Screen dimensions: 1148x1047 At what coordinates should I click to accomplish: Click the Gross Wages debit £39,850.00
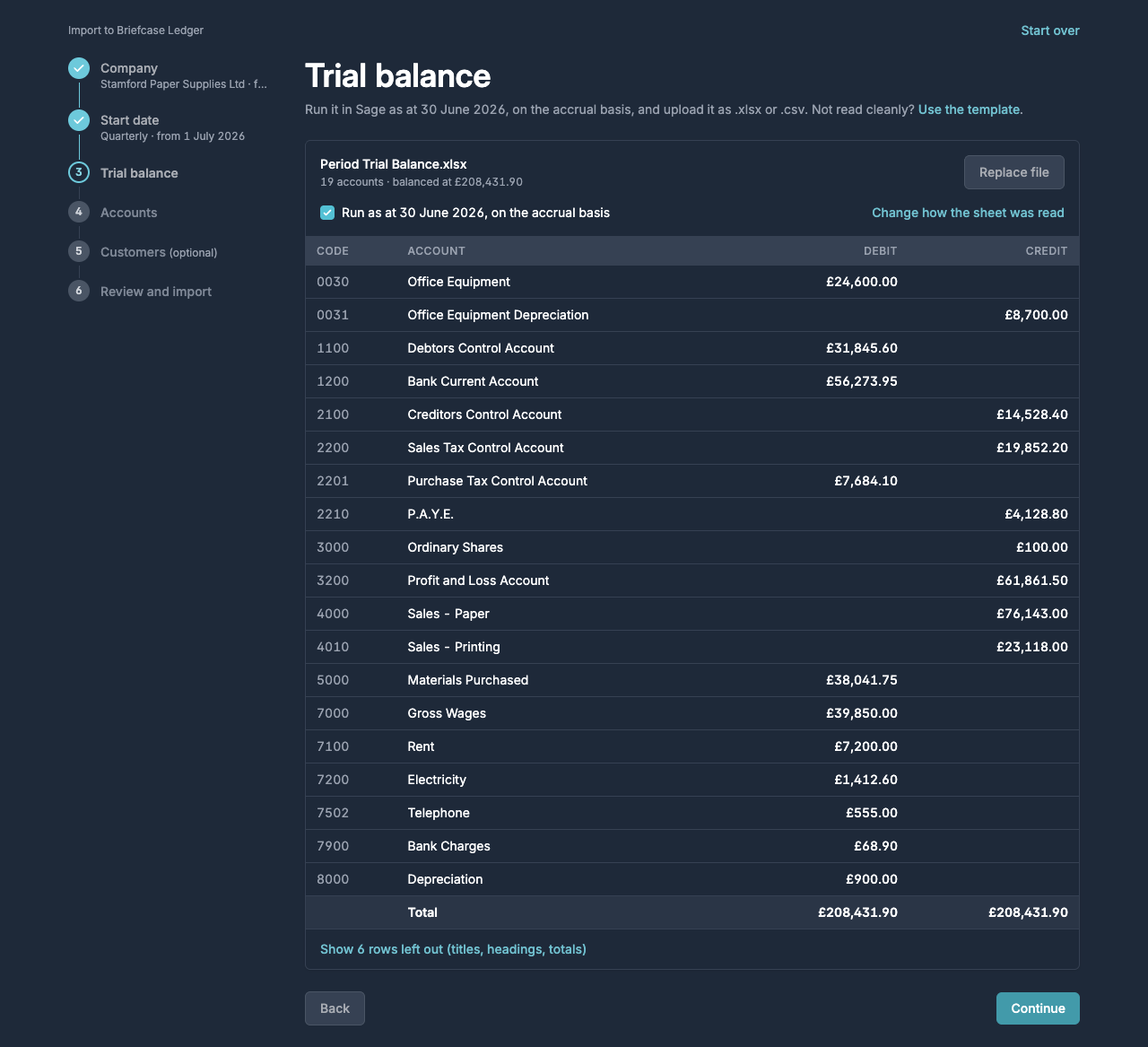click(862, 713)
